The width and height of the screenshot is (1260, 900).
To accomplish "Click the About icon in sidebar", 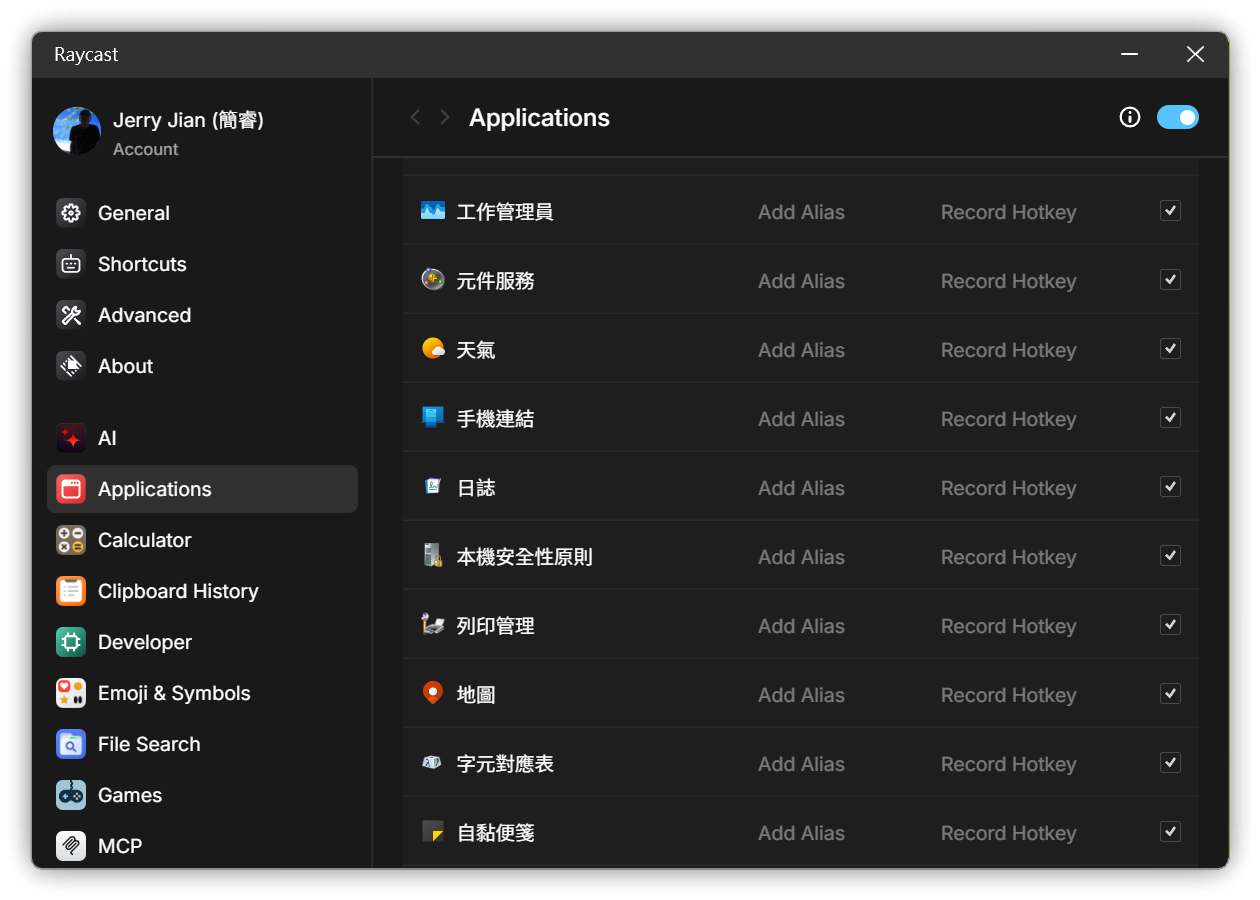I will [x=71, y=366].
